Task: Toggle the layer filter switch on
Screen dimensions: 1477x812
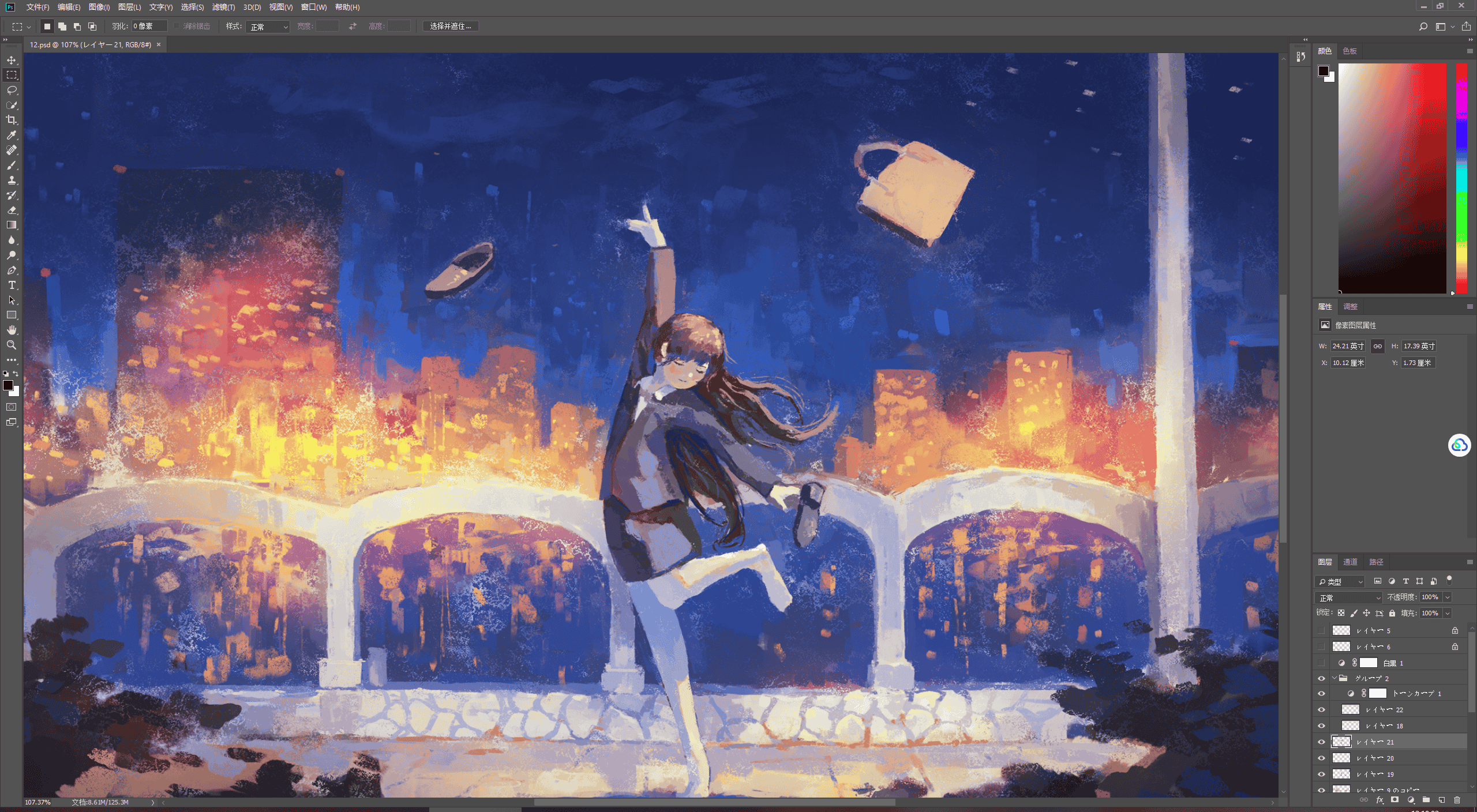Action: (x=1449, y=580)
